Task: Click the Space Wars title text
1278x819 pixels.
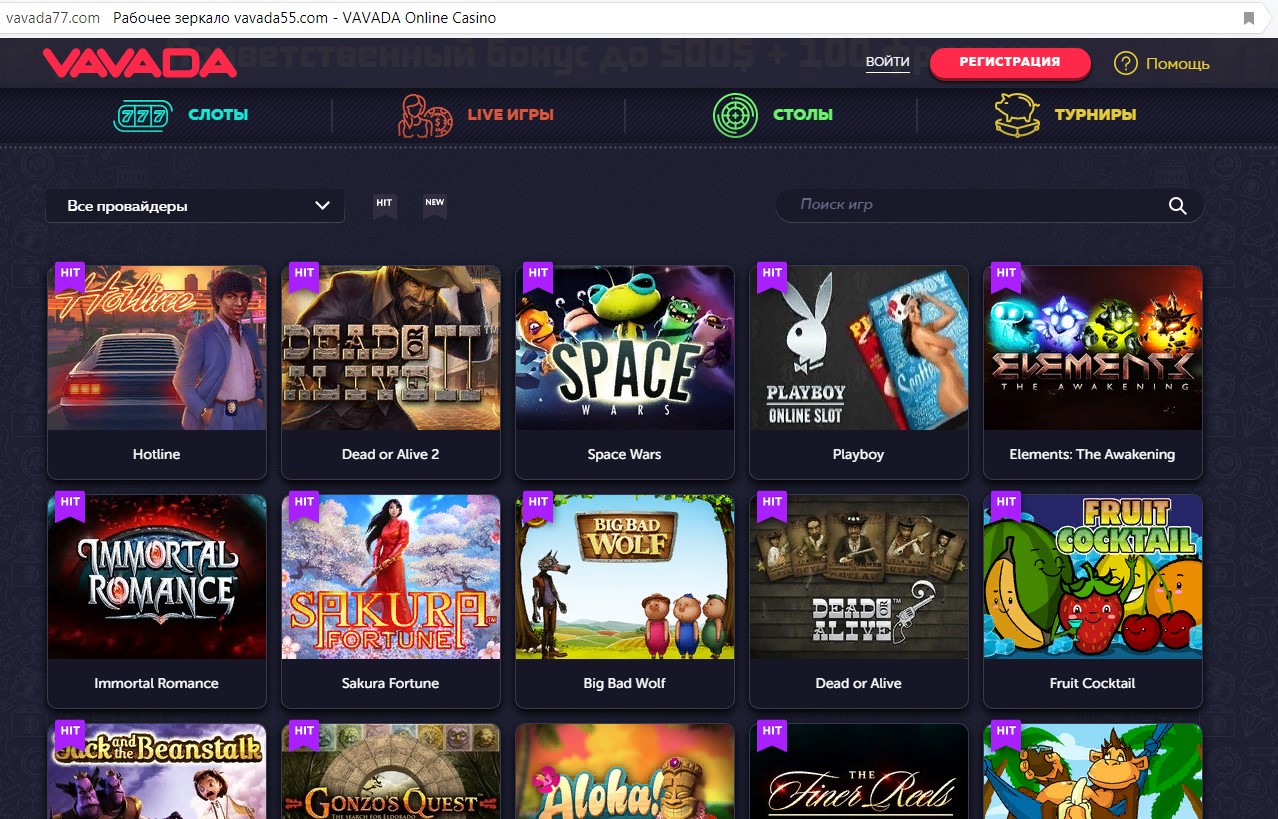Action: (x=625, y=454)
